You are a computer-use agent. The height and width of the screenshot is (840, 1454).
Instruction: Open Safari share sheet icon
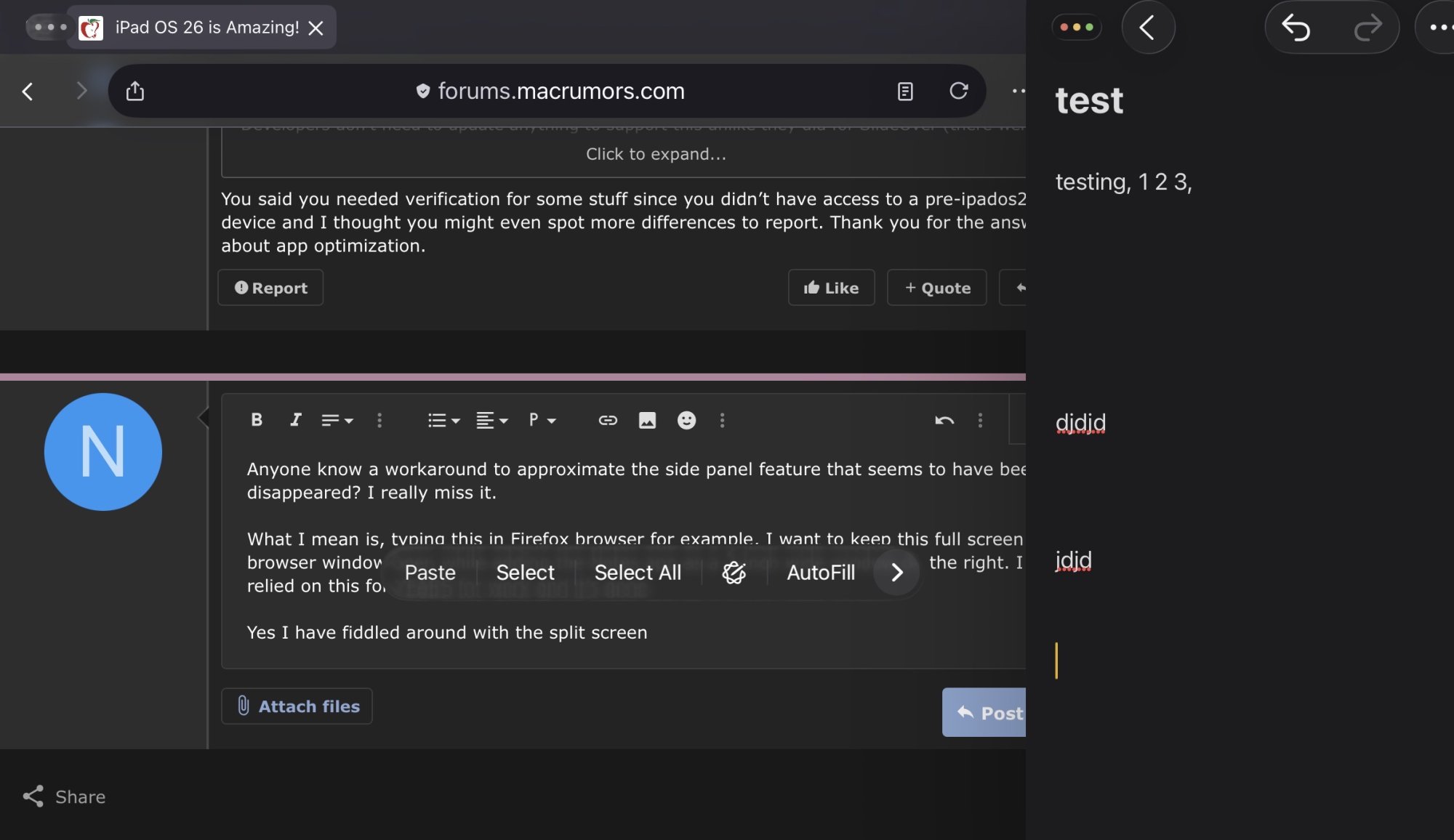point(135,91)
